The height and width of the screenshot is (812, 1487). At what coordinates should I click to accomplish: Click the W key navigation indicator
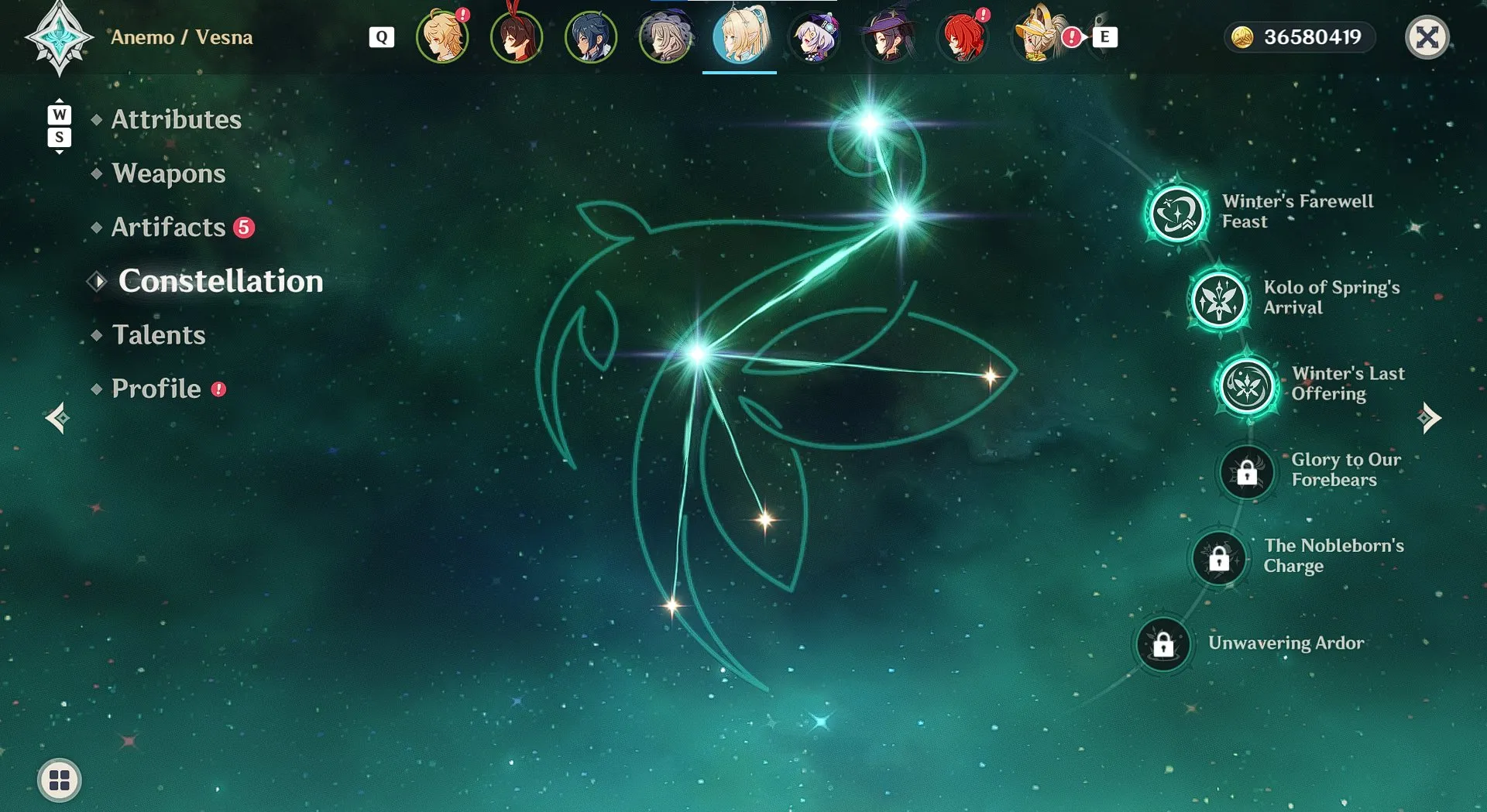(60, 115)
